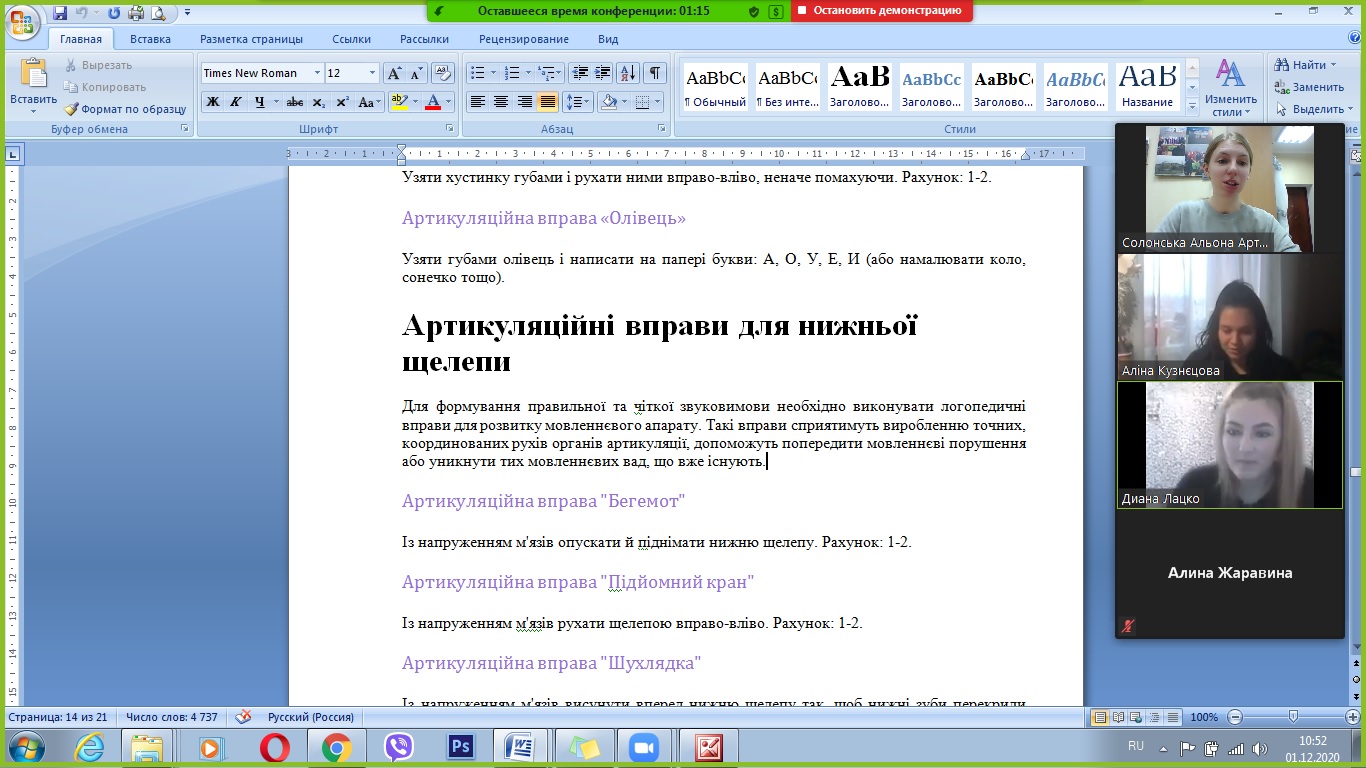Toggle bold formatting (Ж)
This screenshot has width=1366, height=768.
(212, 102)
